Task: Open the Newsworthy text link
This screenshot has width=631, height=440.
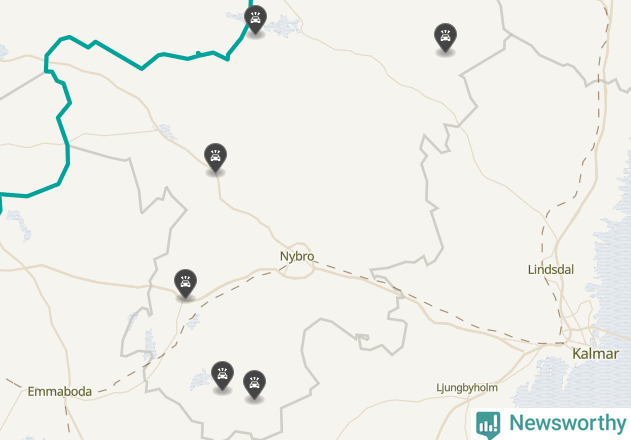Action: pyautogui.click(x=567, y=423)
